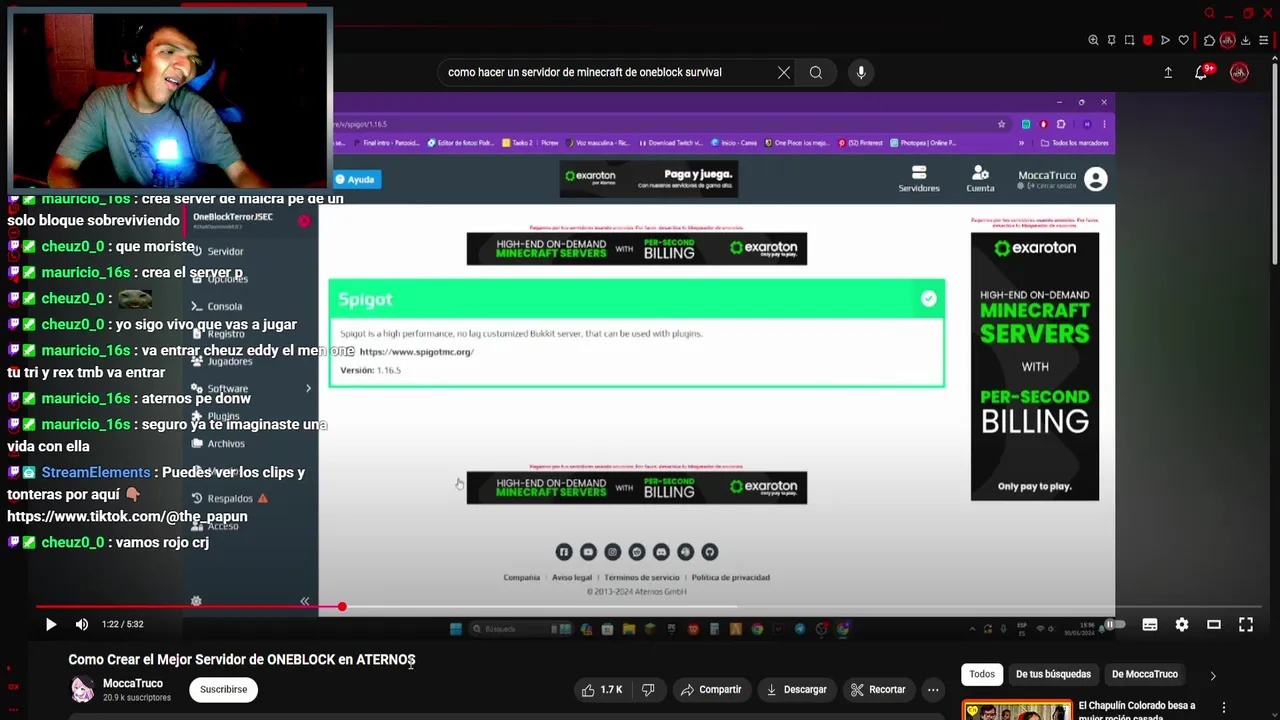
Task: Click the tall exaroton Minecraft servers ad
Action: click(x=1035, y=366)
